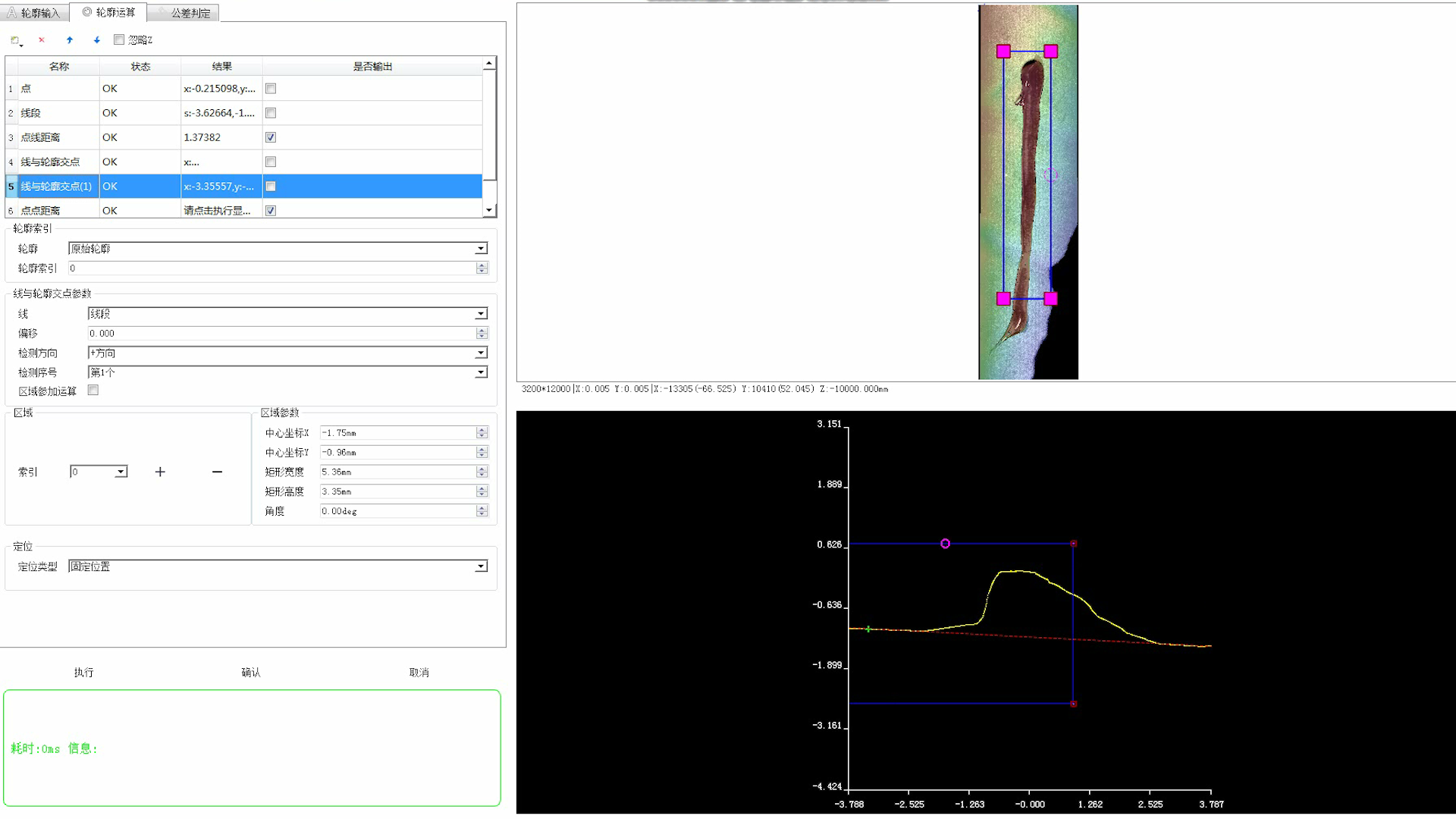This screenshot has height=819, width=1456.
Task: Click the blue move down arrow
Action: point(97,40)
